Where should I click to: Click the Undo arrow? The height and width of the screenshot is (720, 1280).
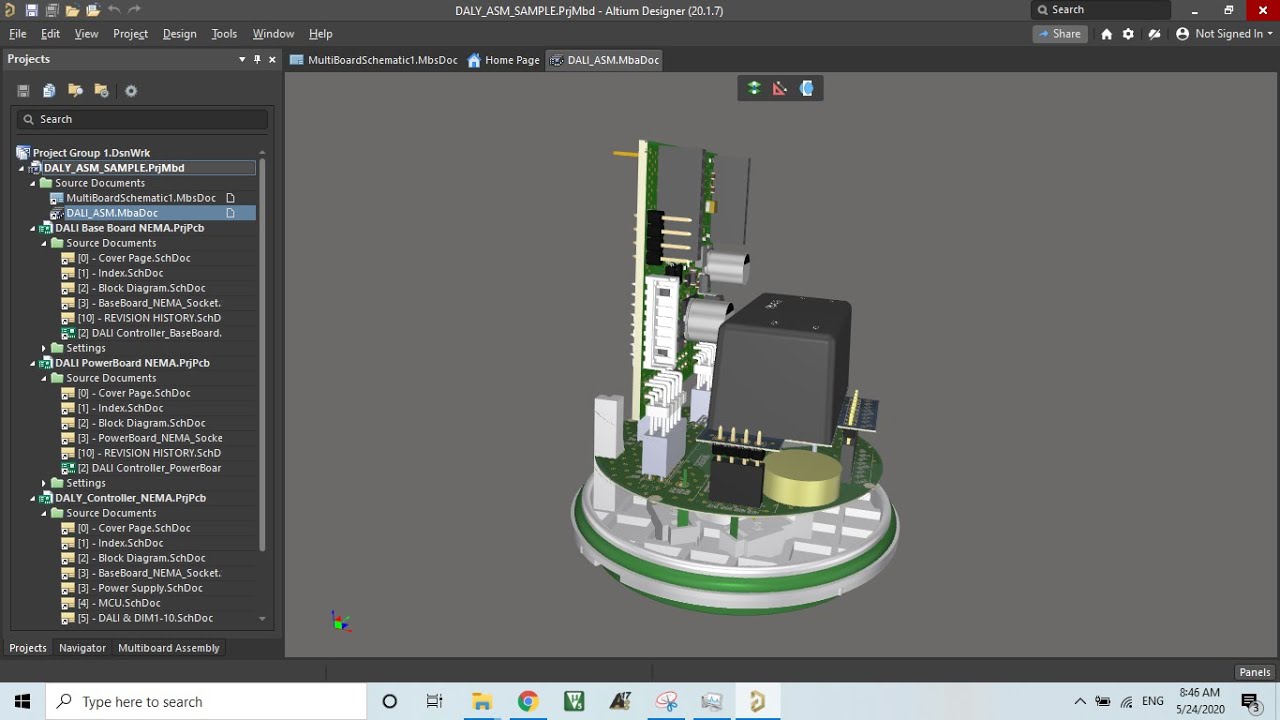(x=114, y=10)
